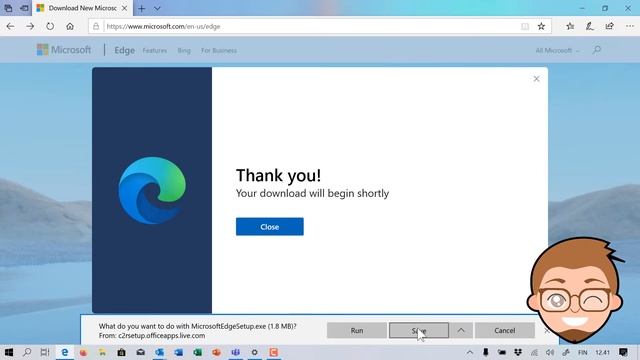640x360 pixels.
Task: Click the set-aside tabs icon
Action: [x=8, y=8]
